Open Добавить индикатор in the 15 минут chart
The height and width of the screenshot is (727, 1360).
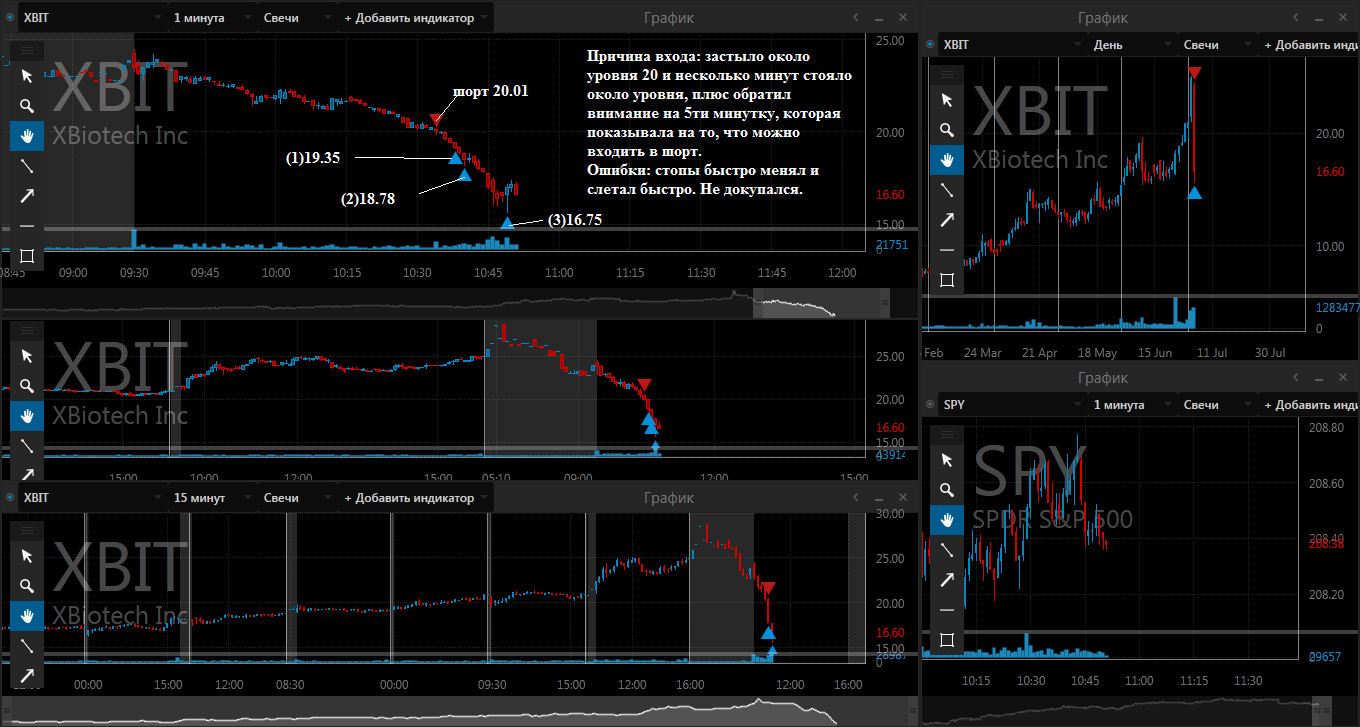click(x=416, y=497)
